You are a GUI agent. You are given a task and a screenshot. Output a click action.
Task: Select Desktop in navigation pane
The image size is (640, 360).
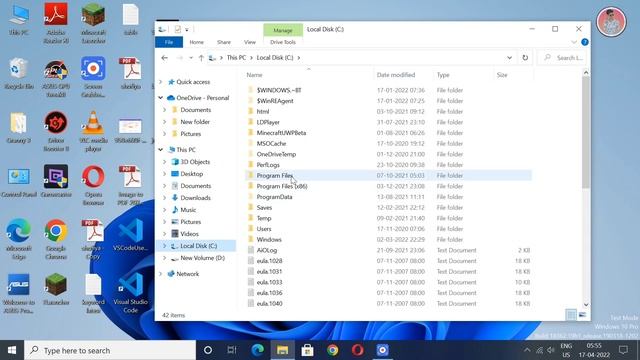191,173
